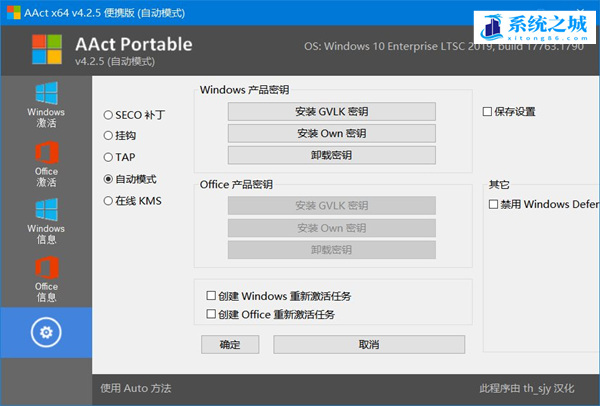Click Office 安装 GVLK 密钥 button
The height and width of the screenshot is (406, 600).
(x=331, y=205)
